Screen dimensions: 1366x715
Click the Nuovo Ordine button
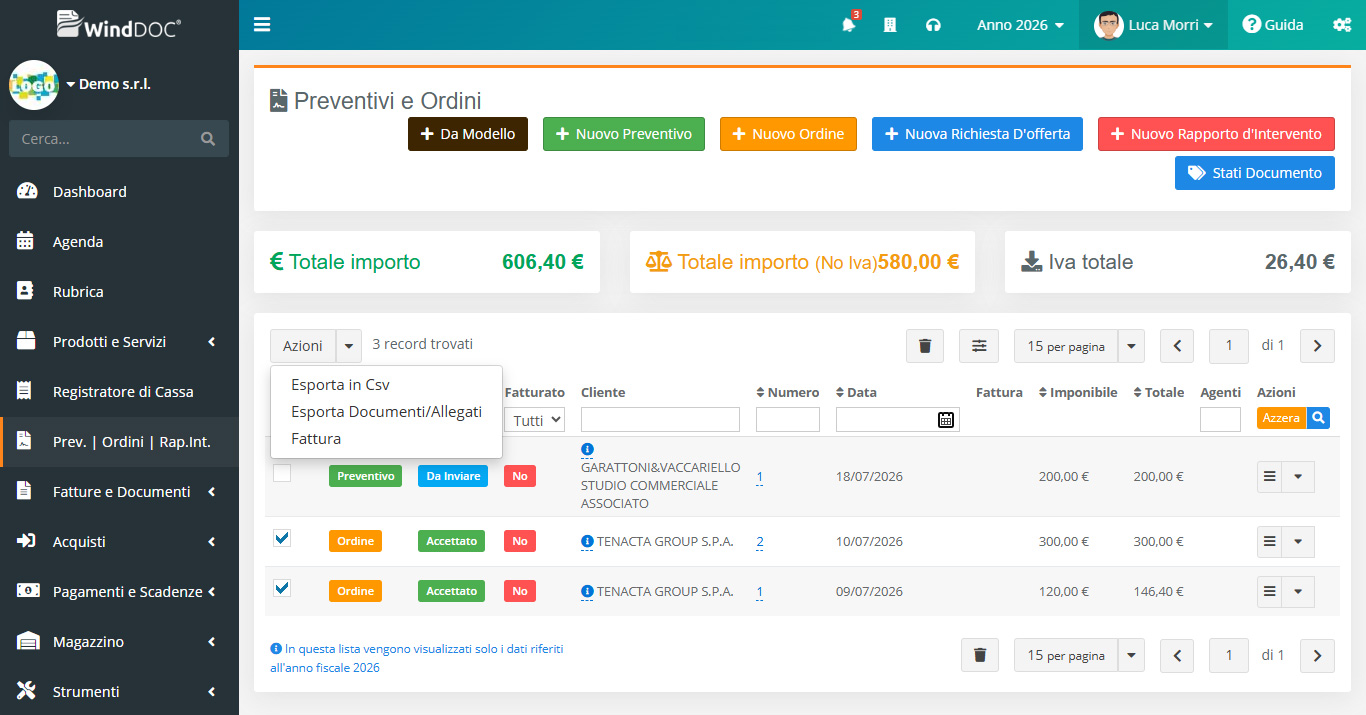click(x=788, y=134)
